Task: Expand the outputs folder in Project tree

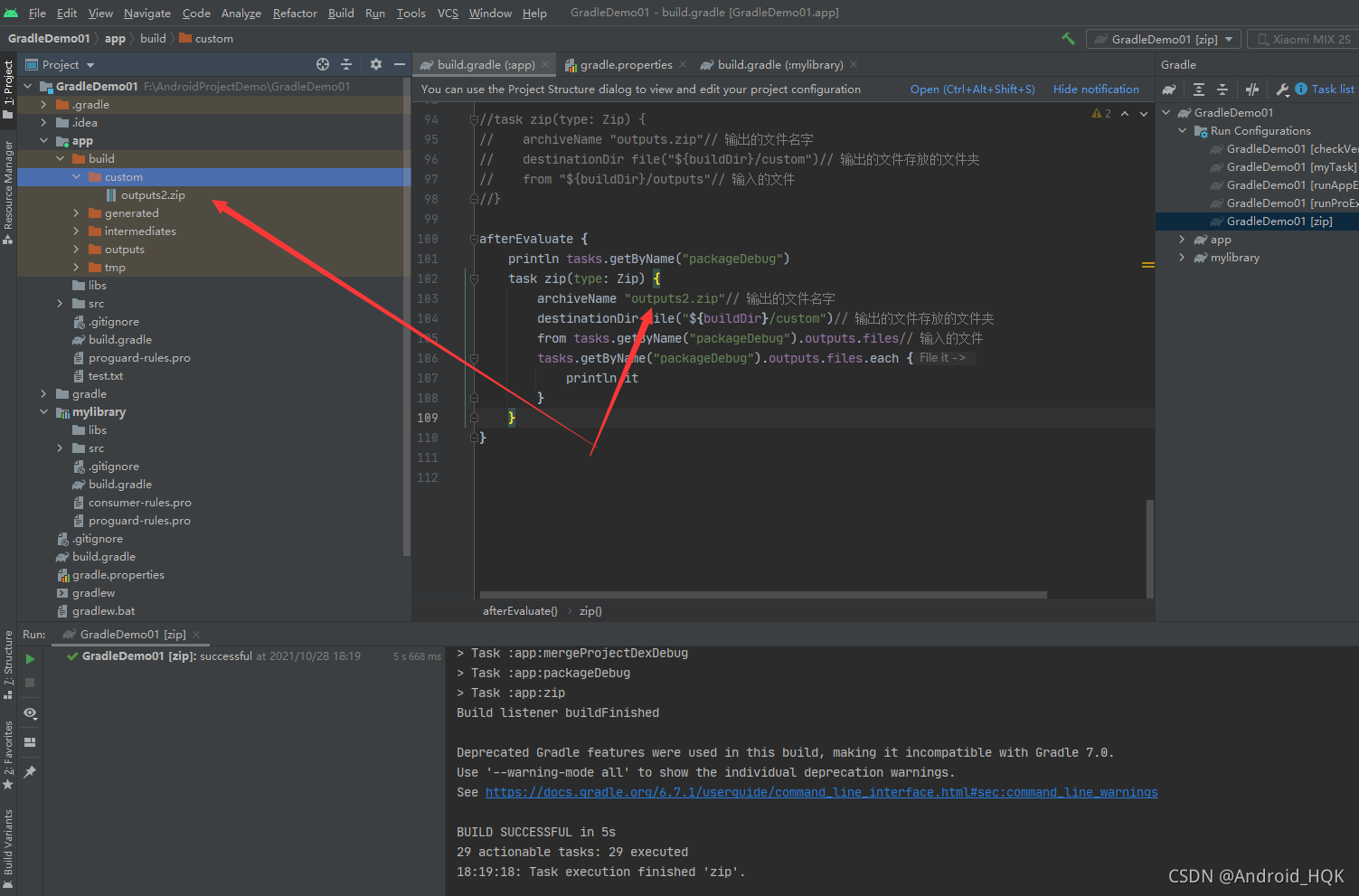Action: click(x=76, y=250)
